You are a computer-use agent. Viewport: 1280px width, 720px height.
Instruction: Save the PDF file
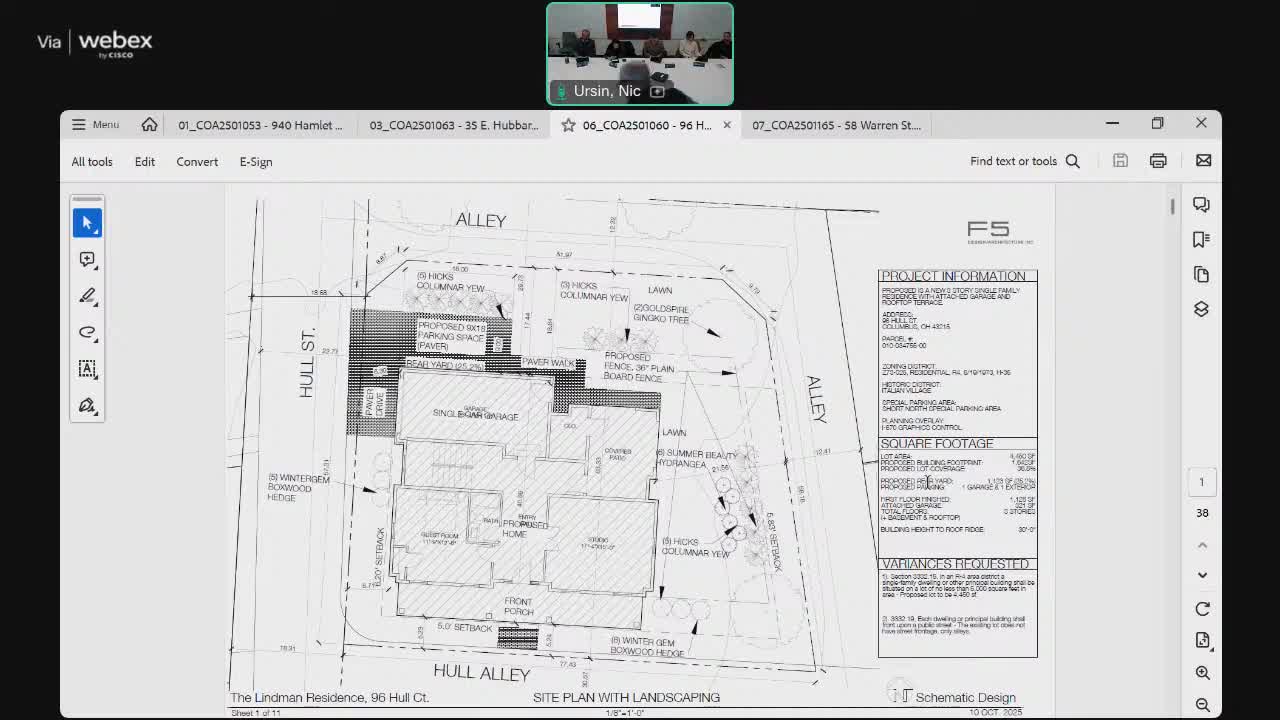[x=1120, y=160]
